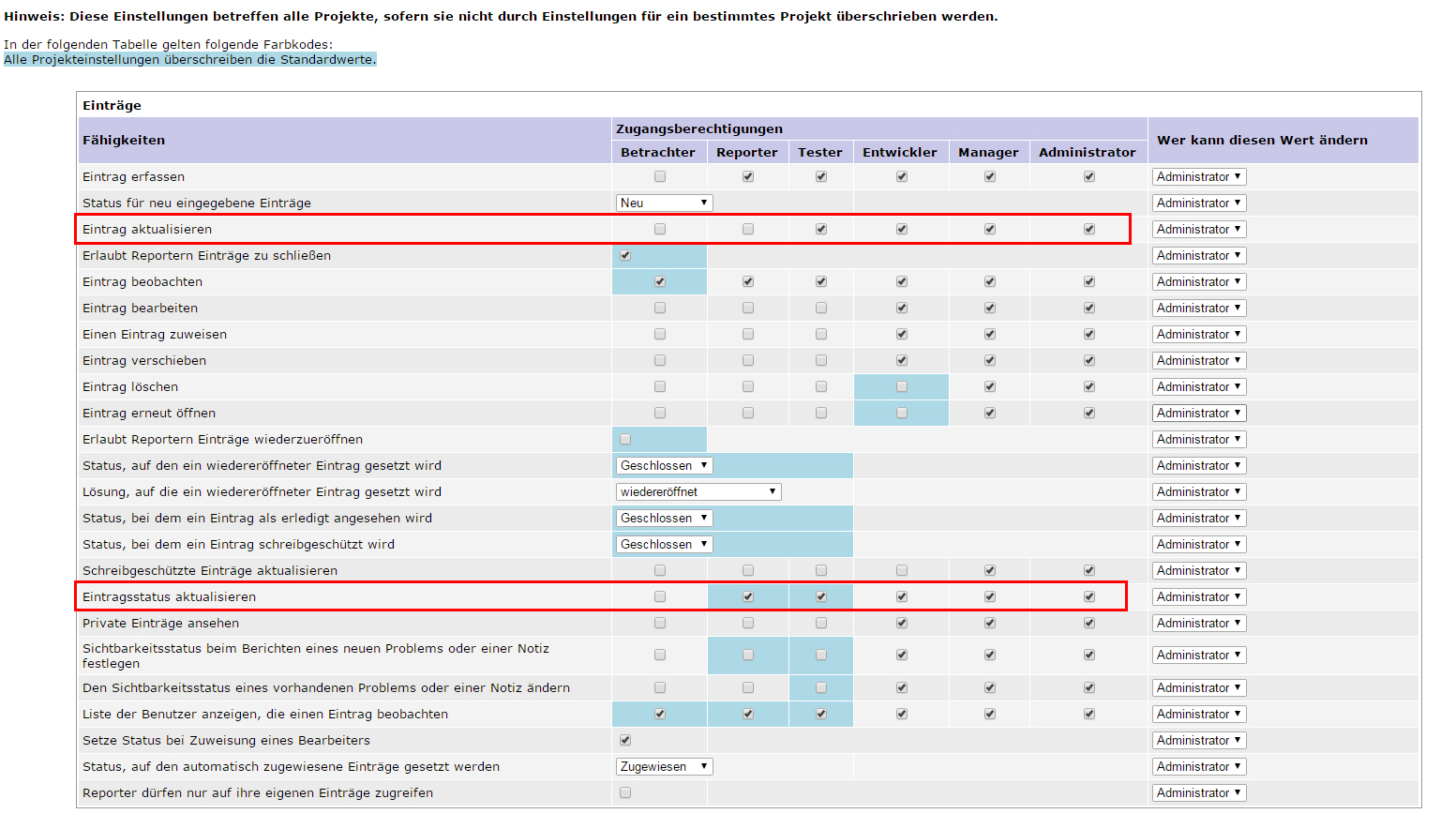1456x829 pixels.
Task: Expand Administrator dropdown for Eintrag löschen row
Action: point(1198,386)
